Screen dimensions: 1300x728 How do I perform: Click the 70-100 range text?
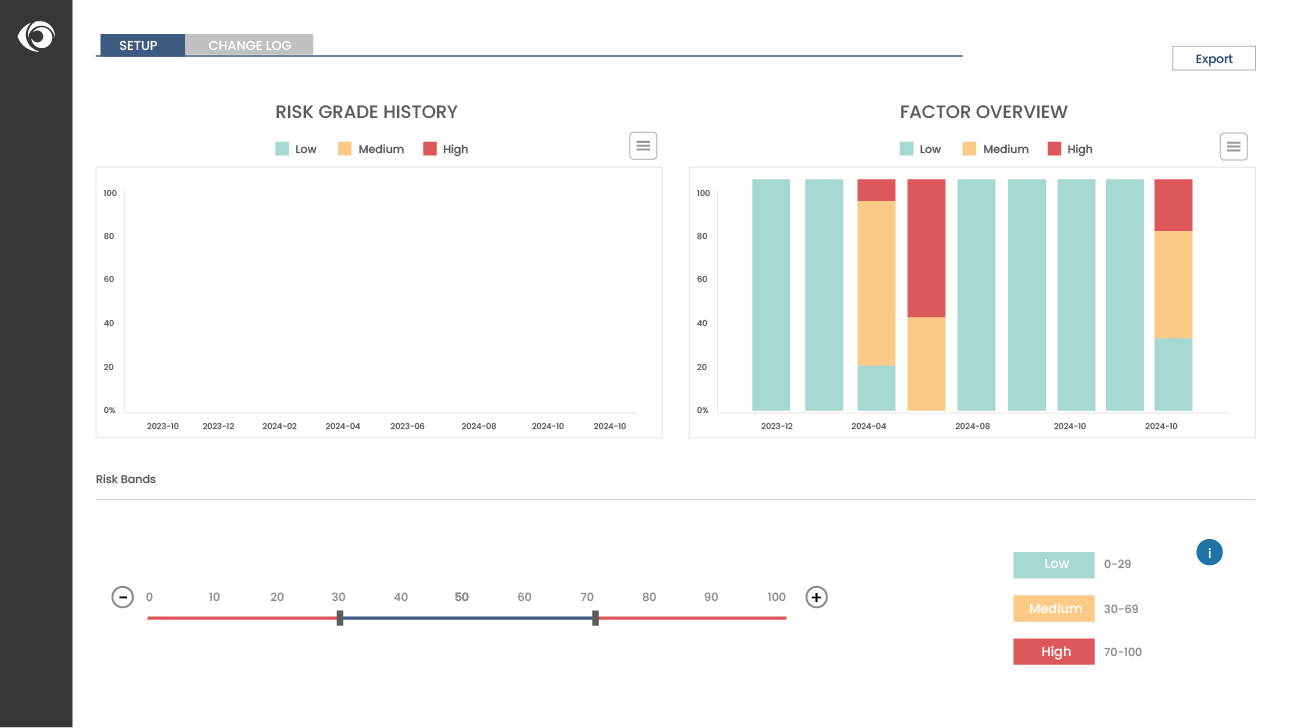click(x=1122, y=652)
